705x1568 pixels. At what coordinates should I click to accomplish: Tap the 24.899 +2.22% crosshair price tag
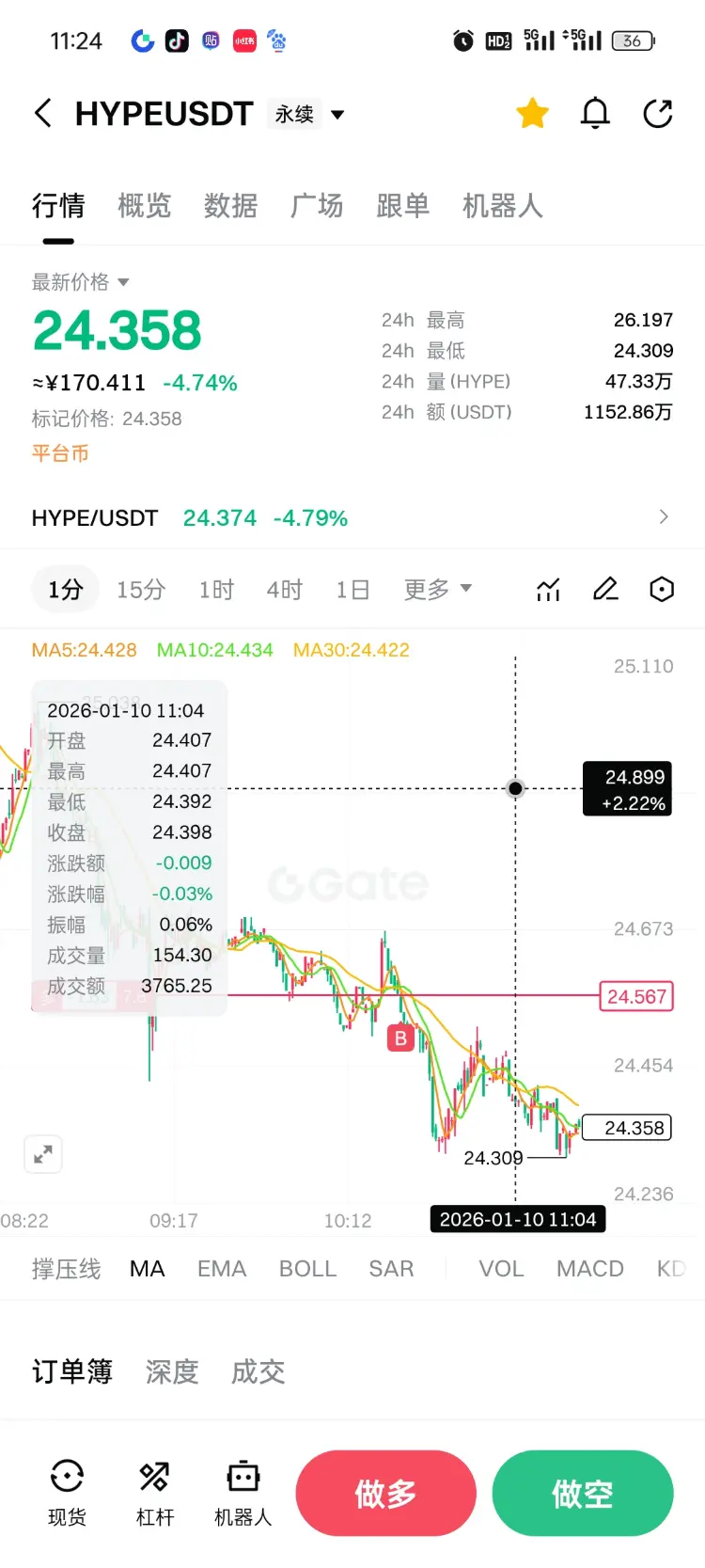pos(627,788)
